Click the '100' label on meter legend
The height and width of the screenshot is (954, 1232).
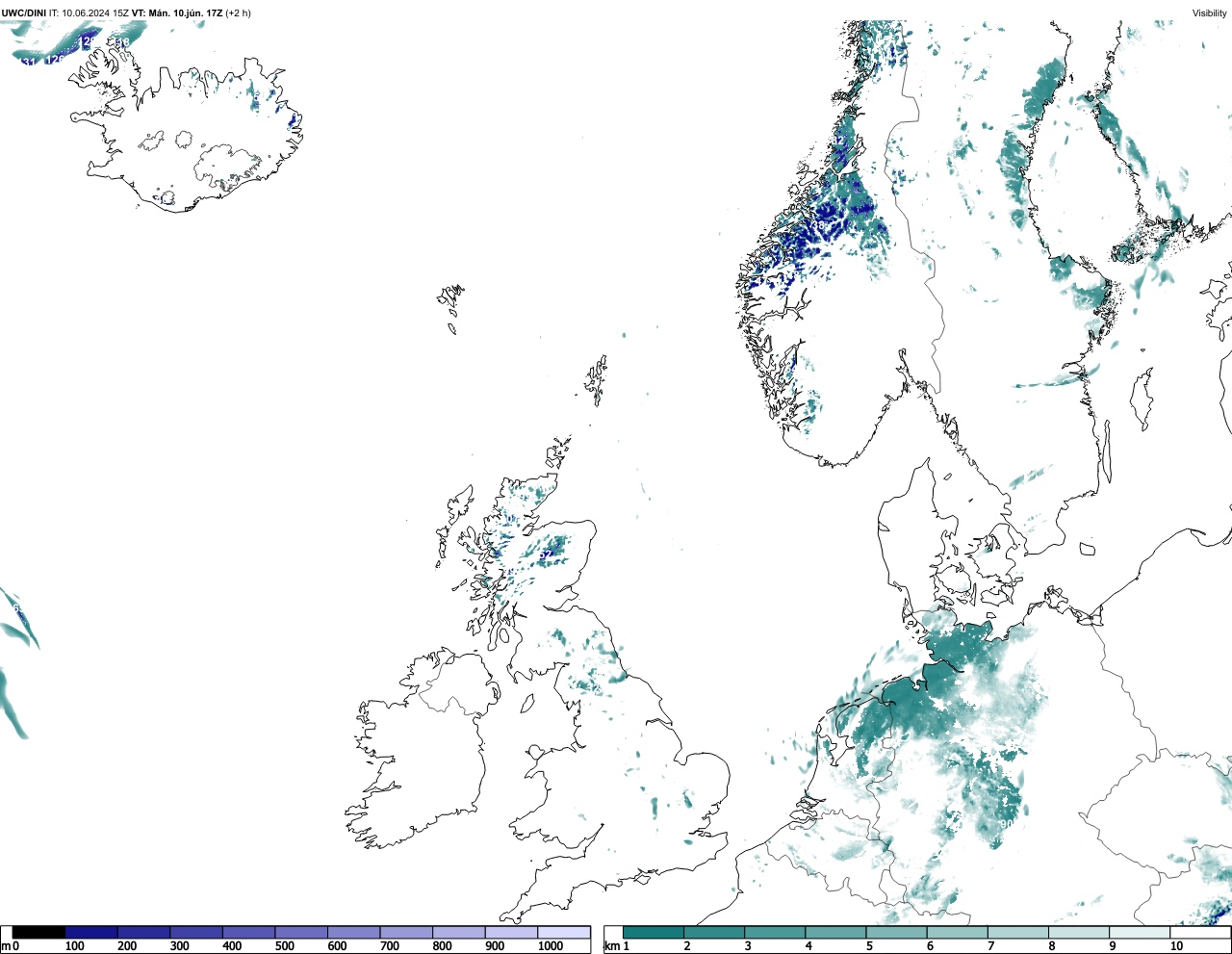pos(74,946)
